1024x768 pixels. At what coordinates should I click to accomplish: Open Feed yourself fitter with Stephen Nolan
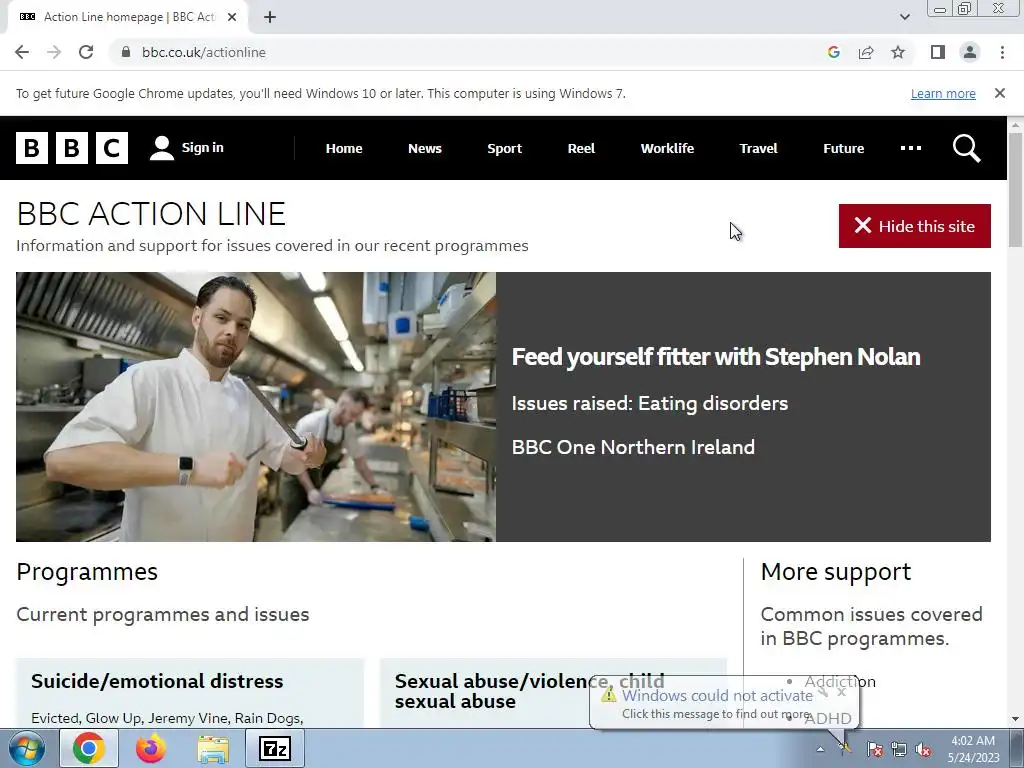716,357
